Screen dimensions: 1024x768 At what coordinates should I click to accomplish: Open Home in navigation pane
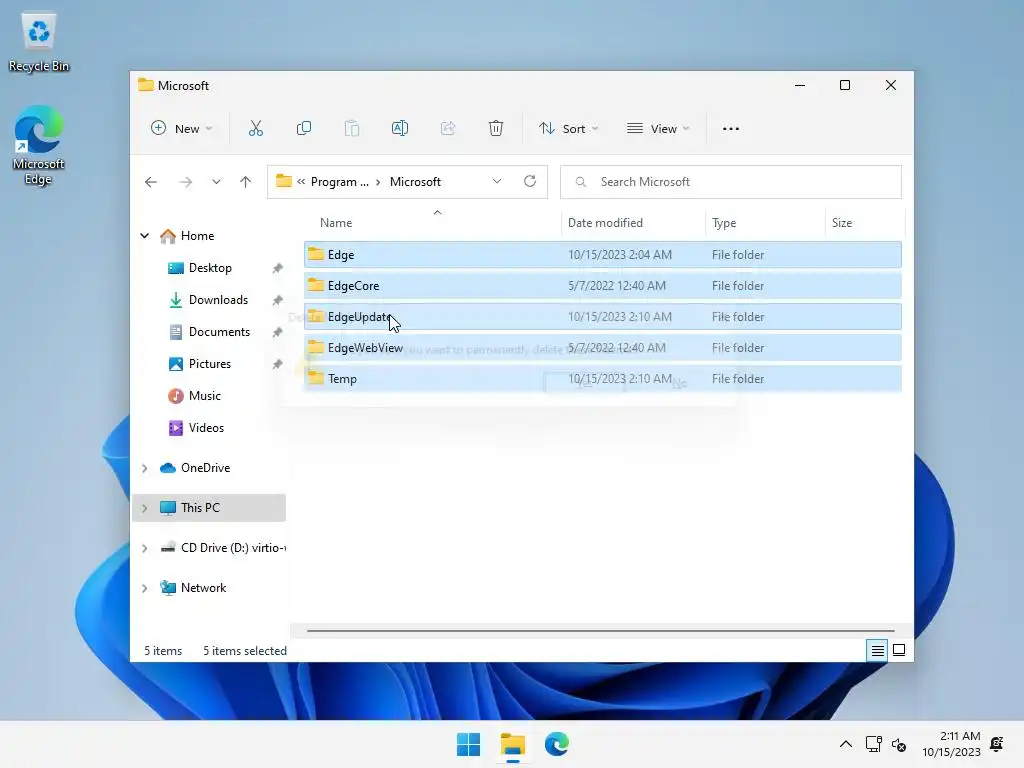(x=188, y=236)
